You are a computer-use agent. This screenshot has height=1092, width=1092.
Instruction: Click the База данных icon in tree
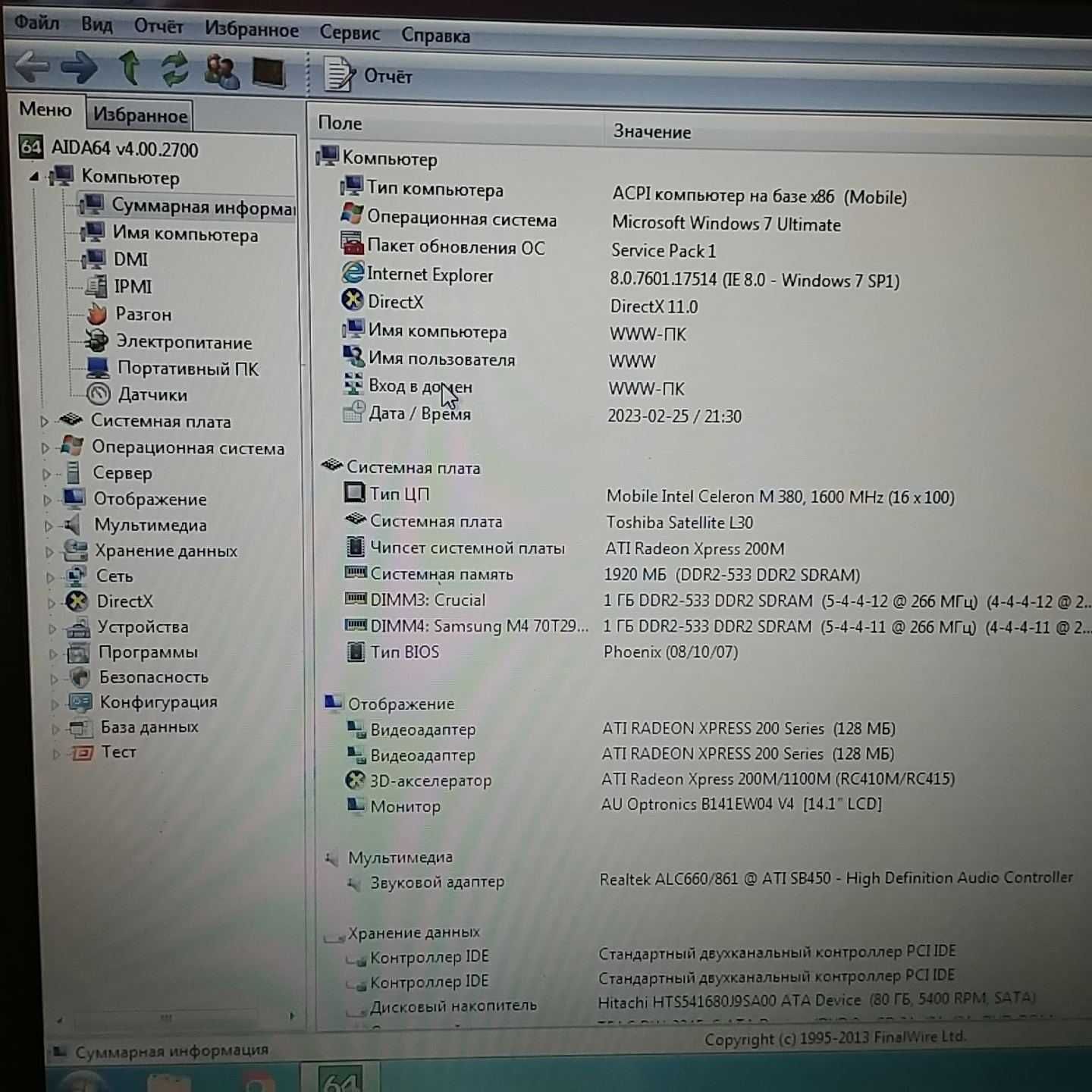(80, 727)
